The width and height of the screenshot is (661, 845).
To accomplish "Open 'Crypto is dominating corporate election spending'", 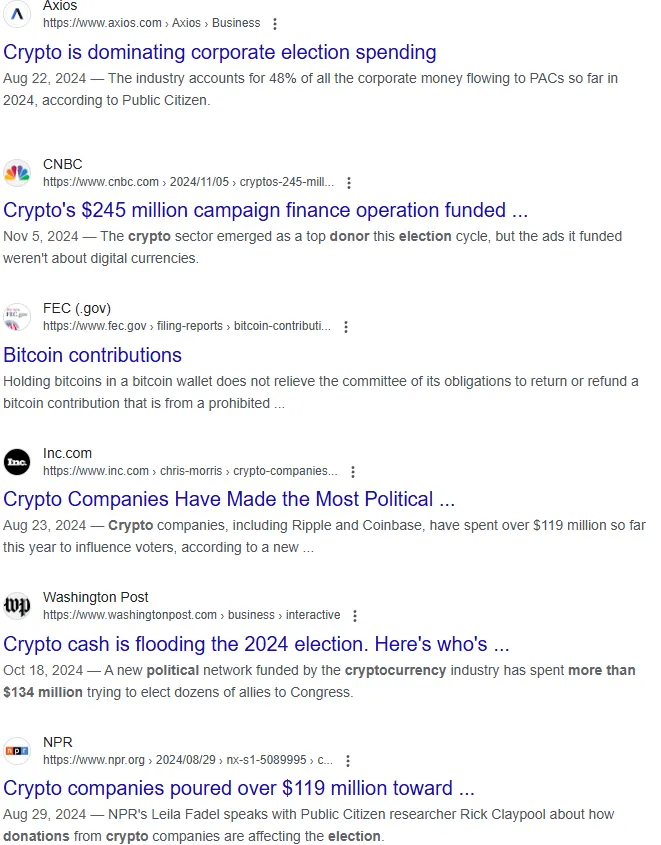I will pyautogui.click(x=220, y=52).
